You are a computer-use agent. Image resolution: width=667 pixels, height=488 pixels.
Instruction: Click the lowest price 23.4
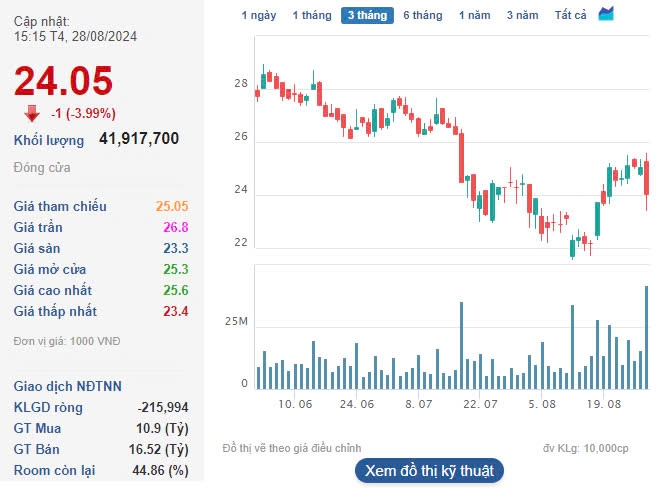coord(176,311)
